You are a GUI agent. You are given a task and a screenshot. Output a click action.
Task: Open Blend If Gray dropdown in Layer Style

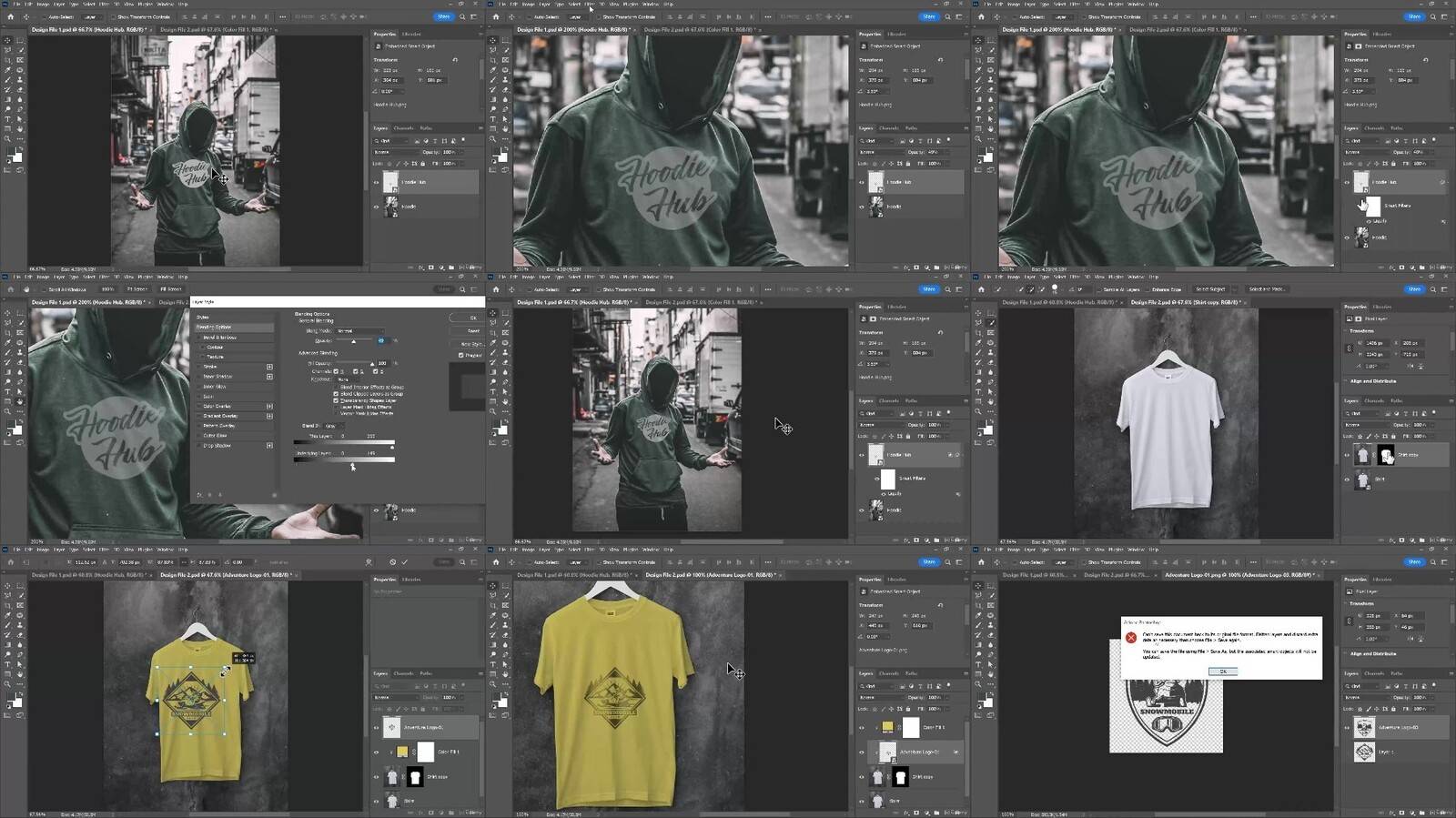click(x=334, y=426)
